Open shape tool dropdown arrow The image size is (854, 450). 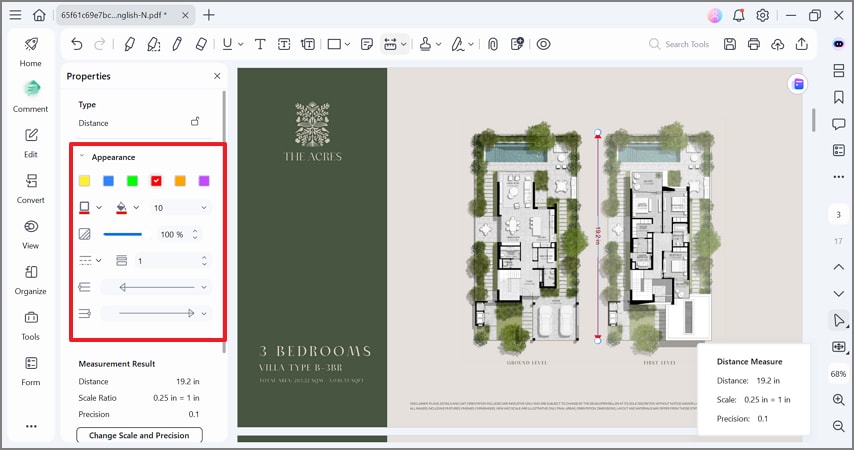(x=347, y=44)
